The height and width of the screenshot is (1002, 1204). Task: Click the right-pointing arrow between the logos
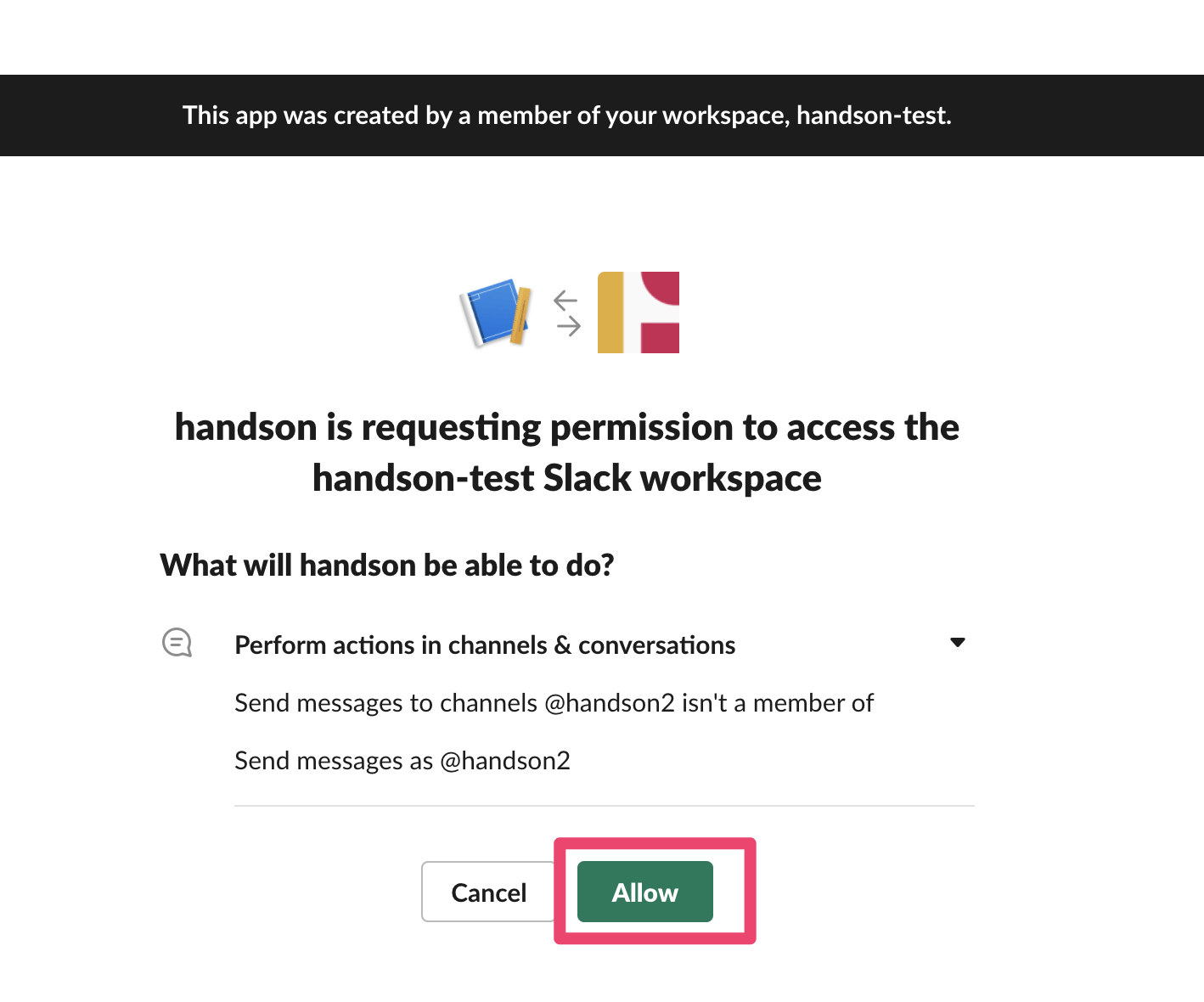[x=569, y=325]
